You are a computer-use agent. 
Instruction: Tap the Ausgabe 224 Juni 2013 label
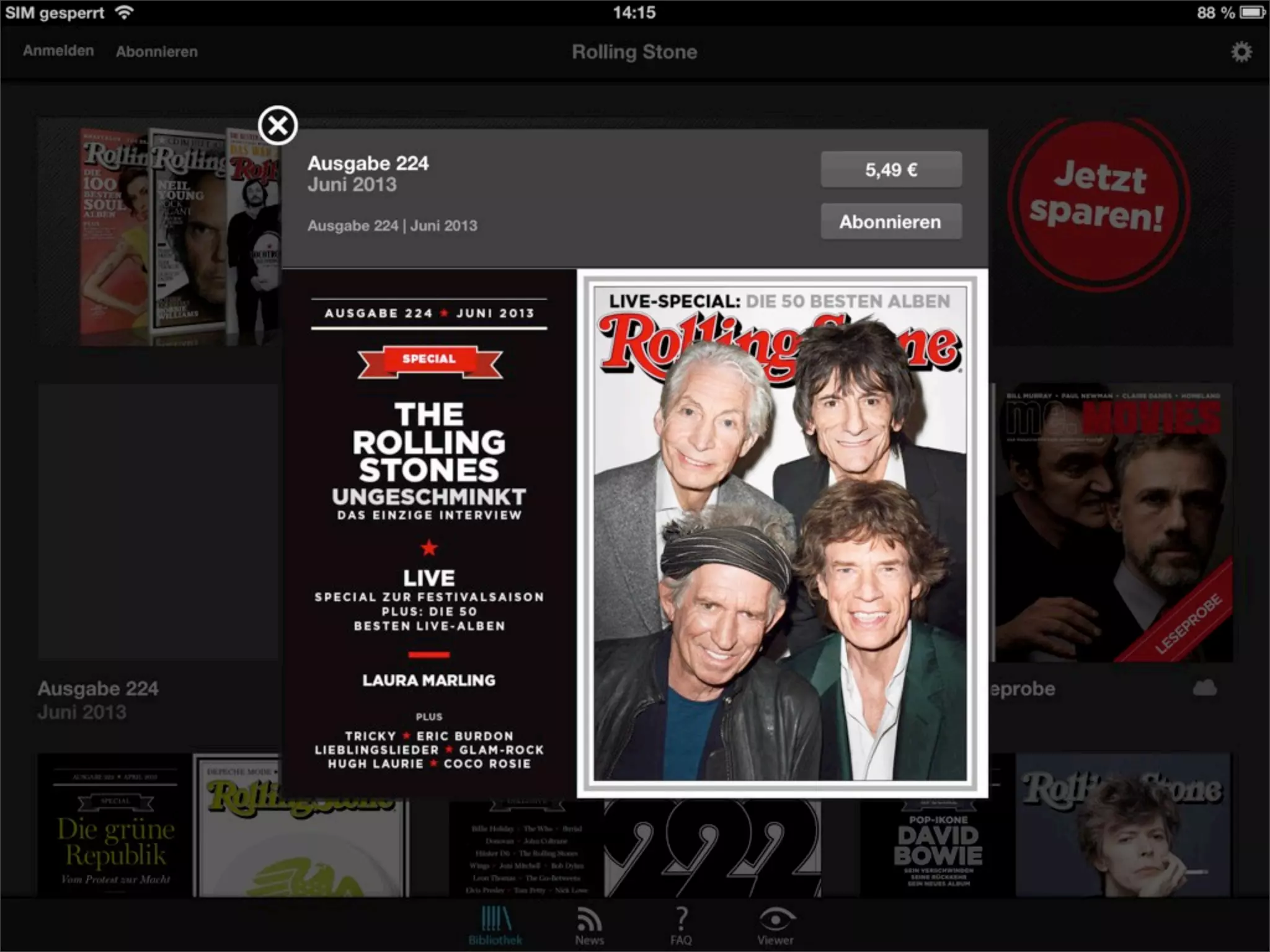(x=98, y=699)
